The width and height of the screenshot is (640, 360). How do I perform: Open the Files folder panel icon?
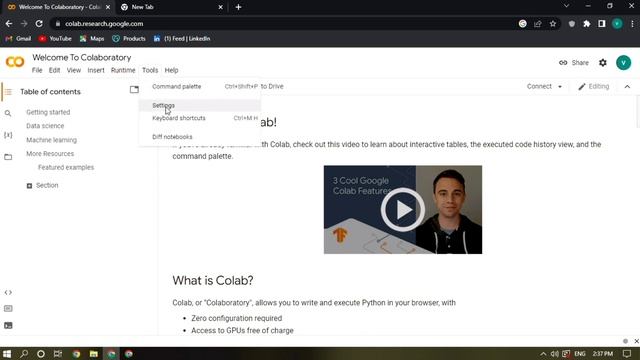click(8, 157)
